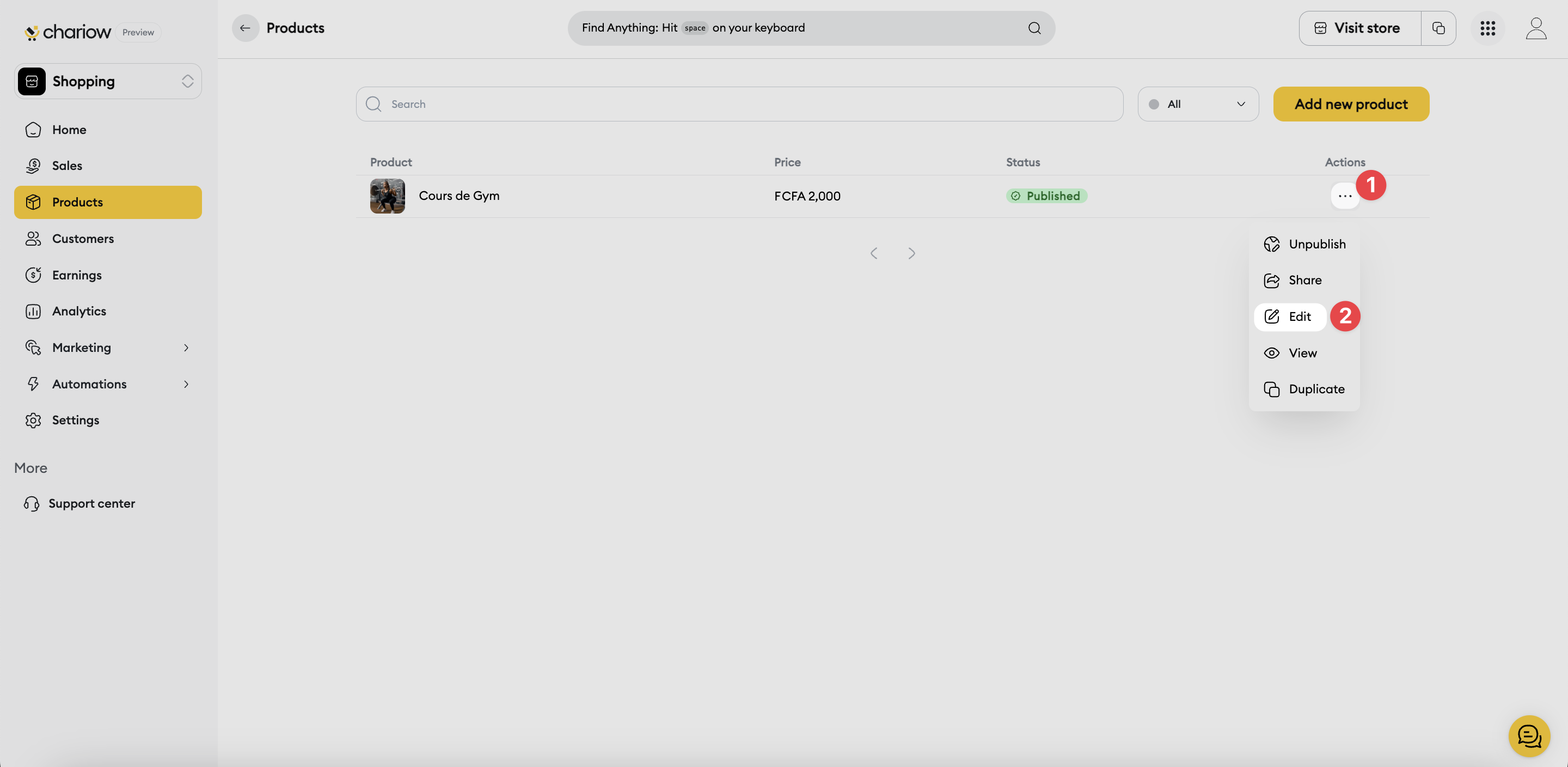Open the Shopping store switcher
Screen dimensions: 1568x767
(108, 81)
